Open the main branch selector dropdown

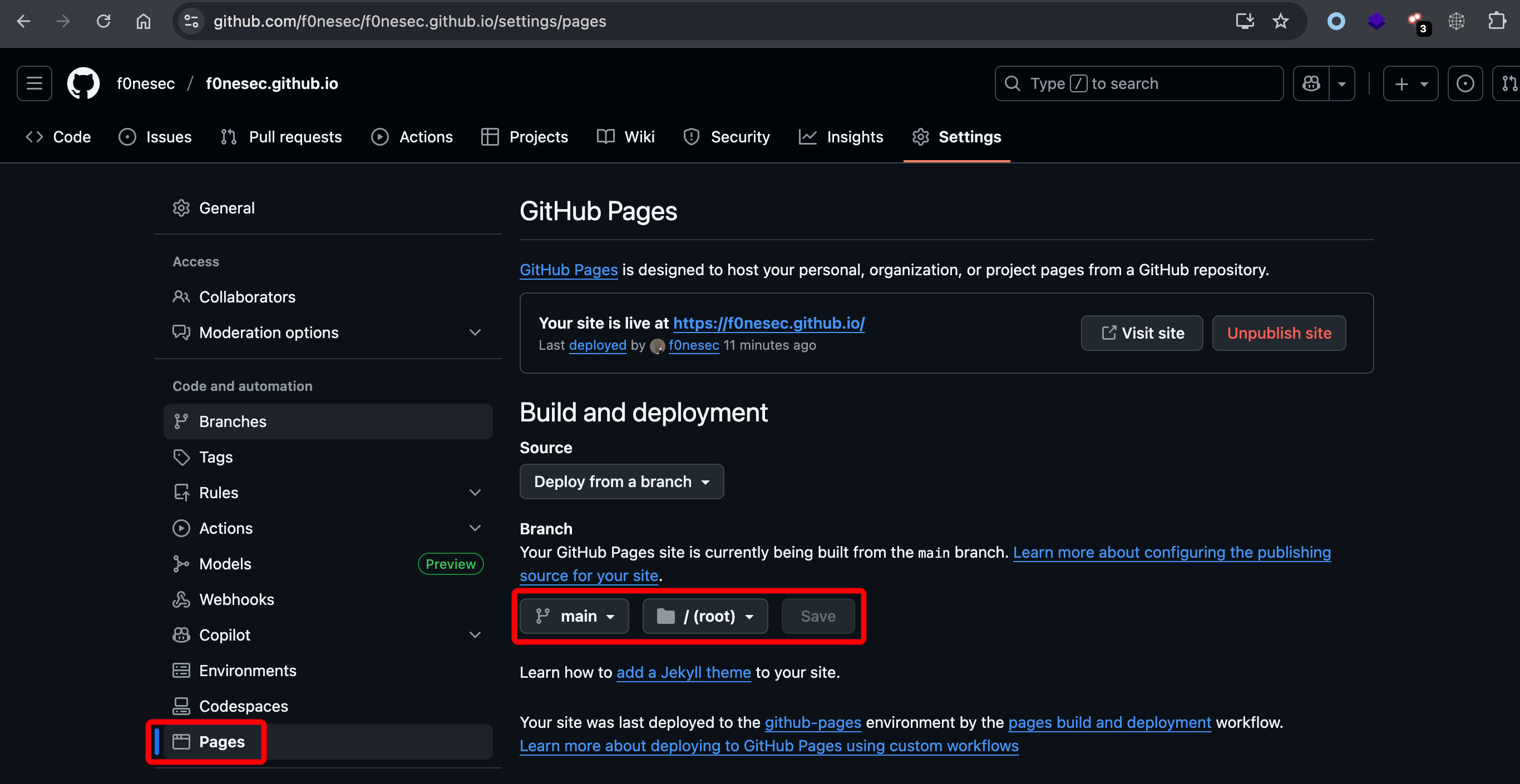pos(574,616)
